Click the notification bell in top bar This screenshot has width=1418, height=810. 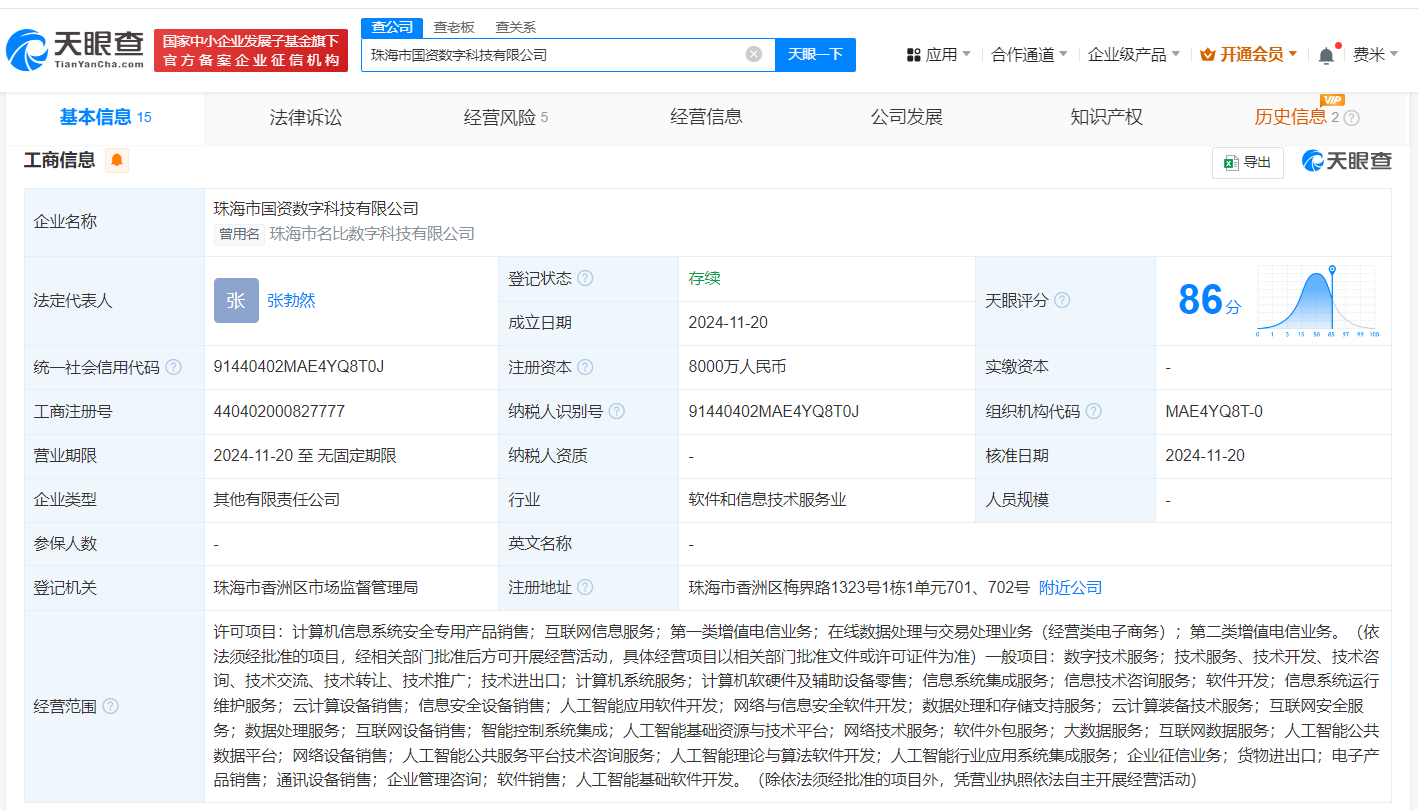[1326, 55]
